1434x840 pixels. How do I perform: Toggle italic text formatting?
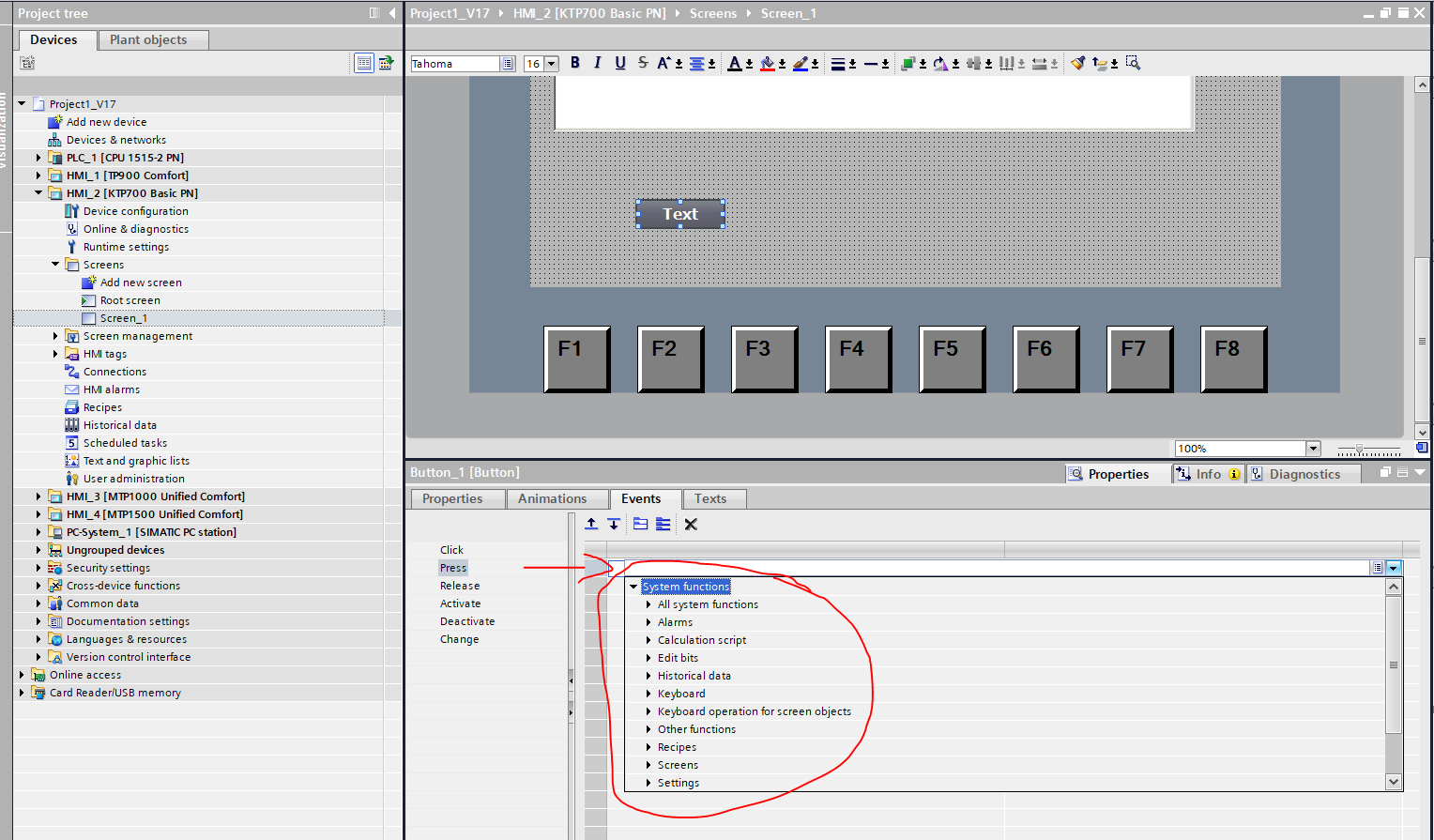(597, 63)
